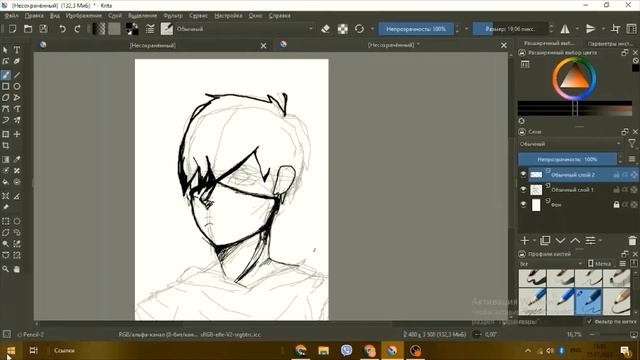Image resolution: width=640 pixels, height=360 pixels.
Task: Toggle vertical mirror mode
Action: 590,29
